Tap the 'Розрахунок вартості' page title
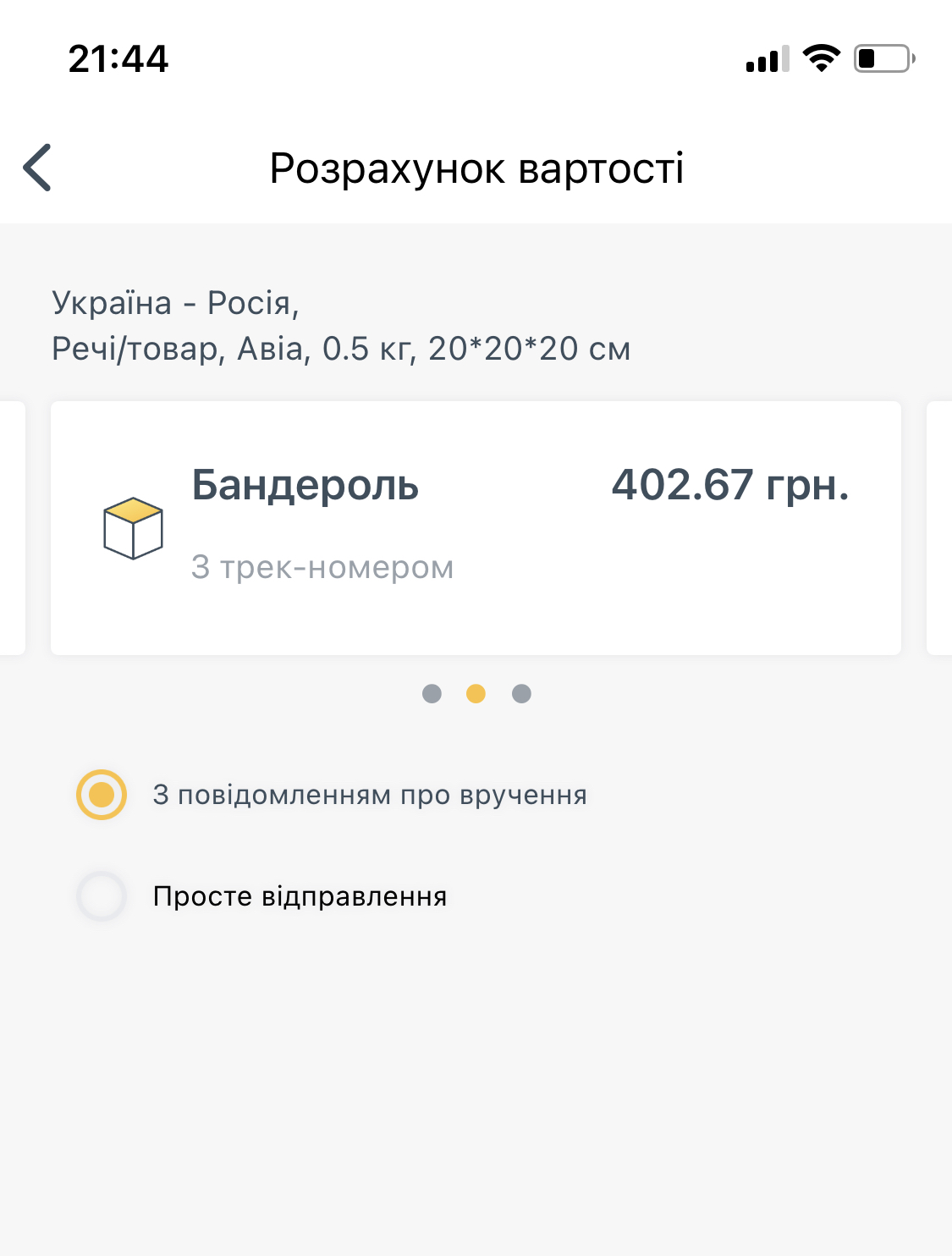Image resolution: width=952 pixels, height=1256 pixels. click(476, 168)
